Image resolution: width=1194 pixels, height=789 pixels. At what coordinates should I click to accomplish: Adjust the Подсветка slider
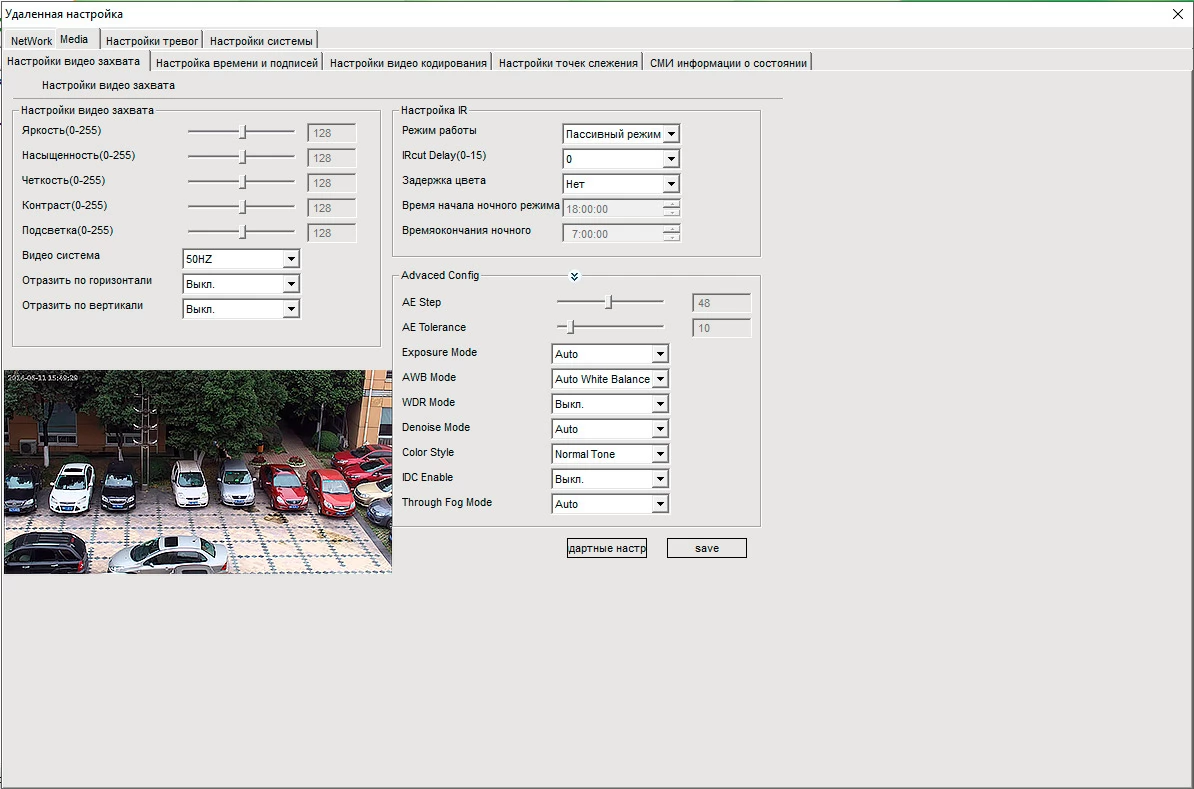241,232
